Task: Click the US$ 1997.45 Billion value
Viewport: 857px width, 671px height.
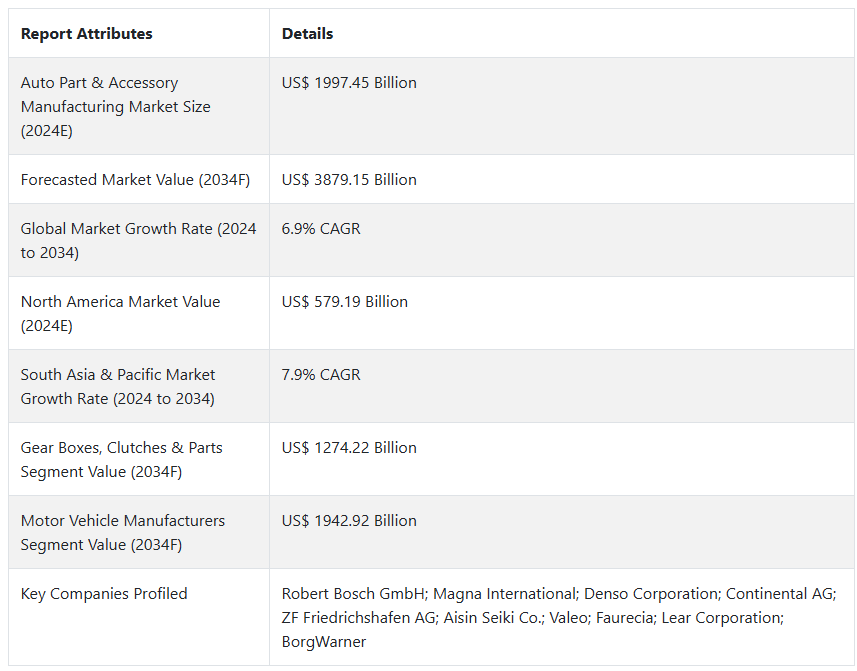Action: point(349,83)
